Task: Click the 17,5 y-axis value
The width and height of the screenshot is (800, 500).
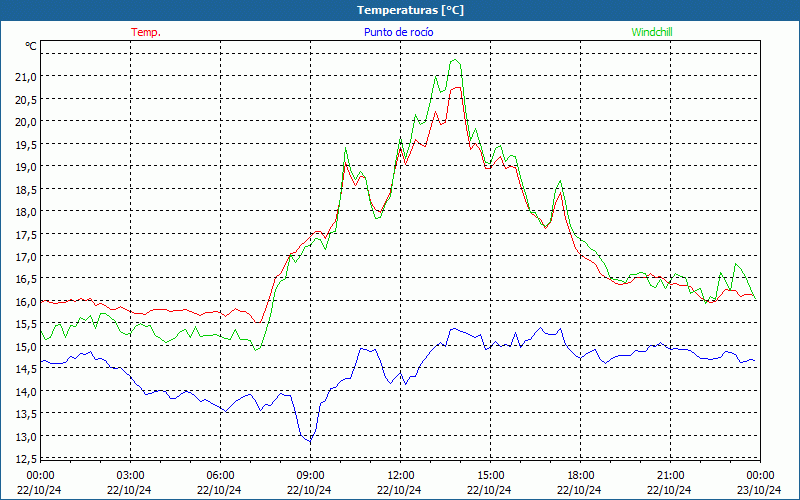Action: point(26,234)
